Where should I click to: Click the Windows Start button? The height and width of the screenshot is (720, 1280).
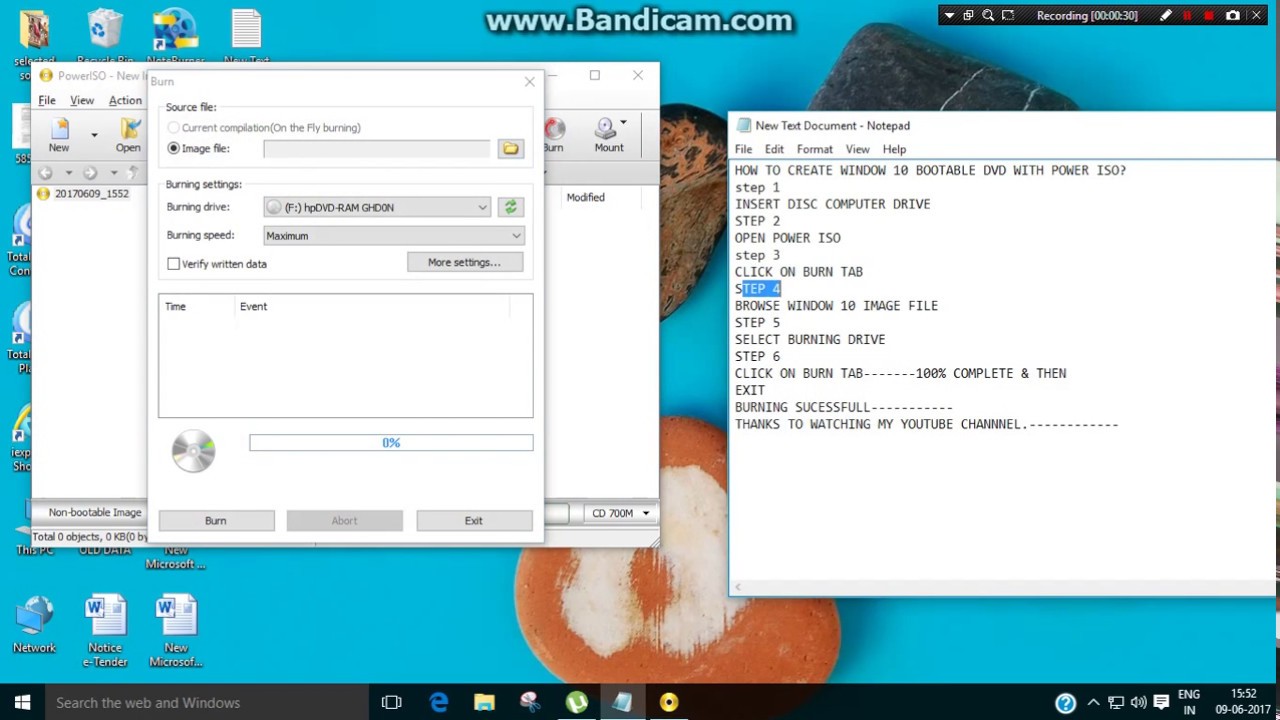coord(22,702)
